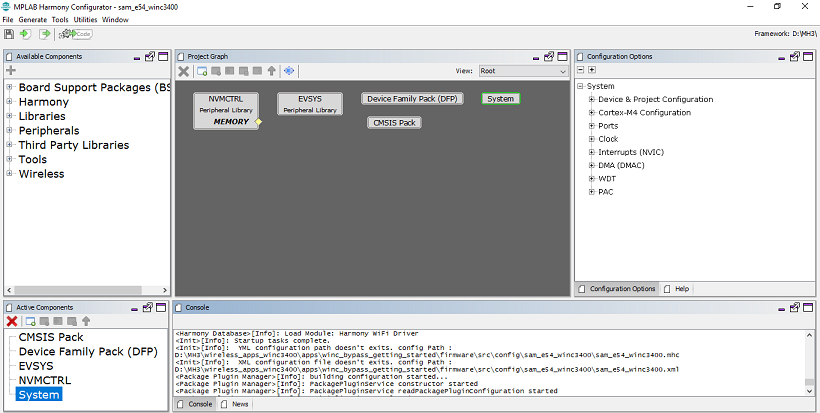Select the Console bottom tab
Screen dimensions: 820x413
coord(195,404)
